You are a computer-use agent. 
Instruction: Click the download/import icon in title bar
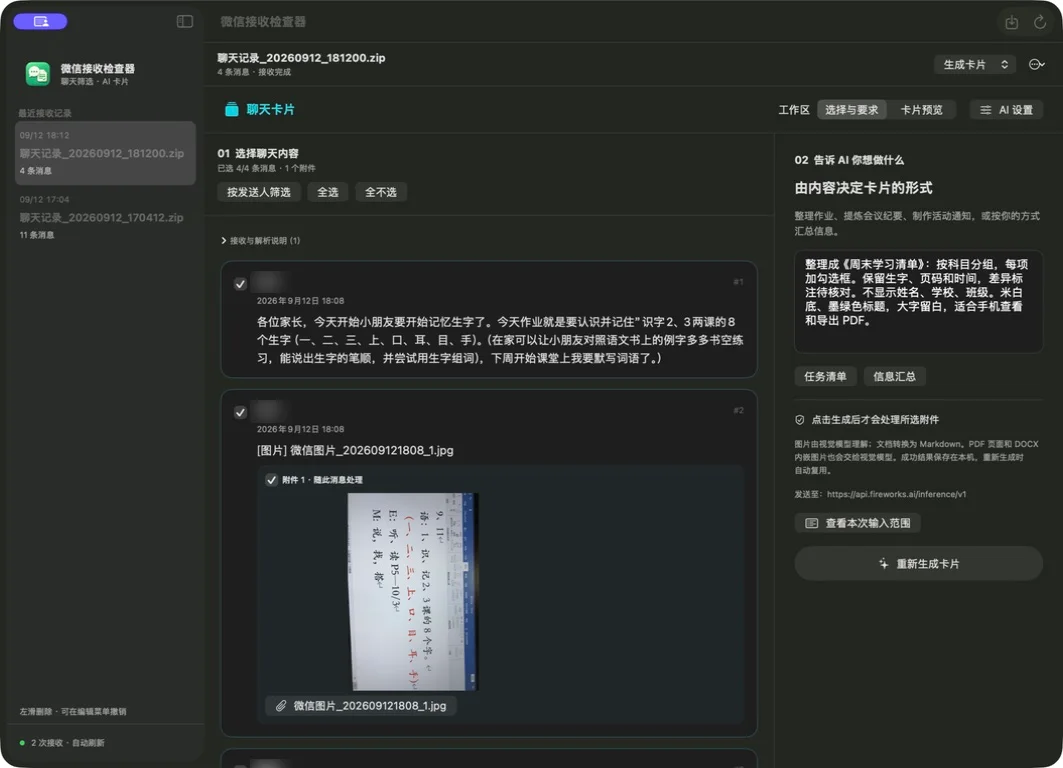click(x=1011, y=22)
